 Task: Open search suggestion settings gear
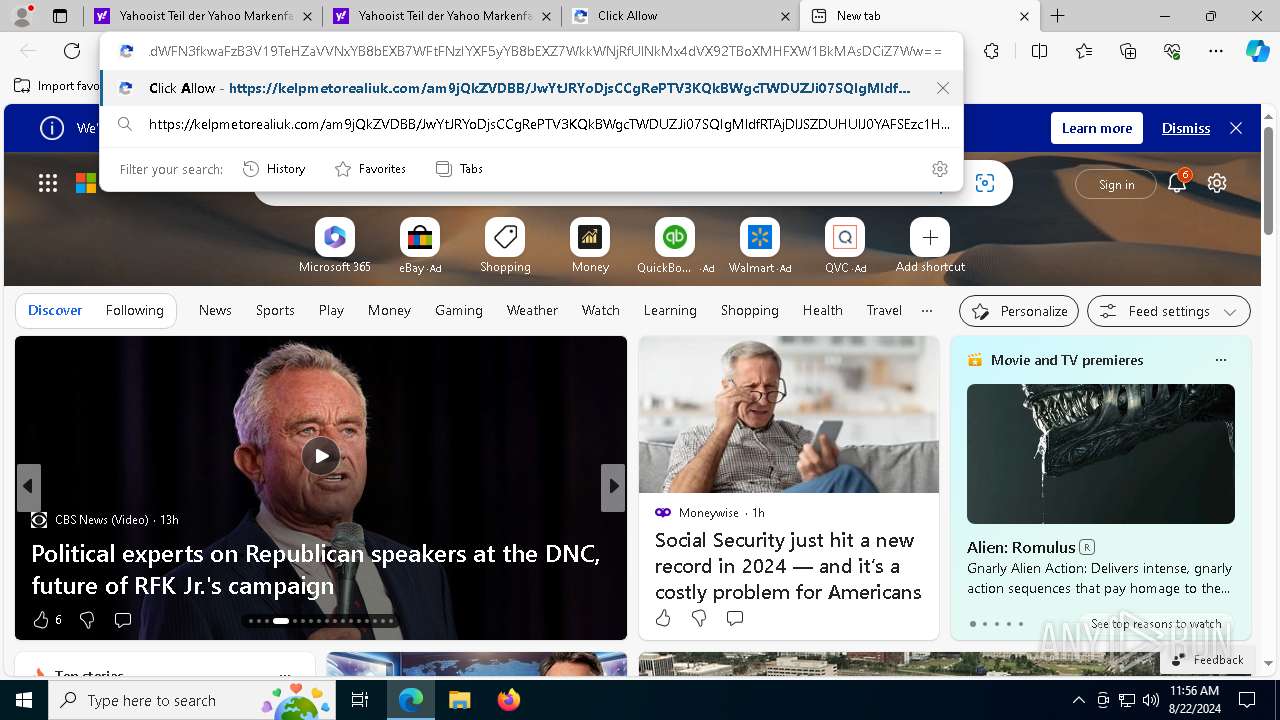(x=940, y=169)
